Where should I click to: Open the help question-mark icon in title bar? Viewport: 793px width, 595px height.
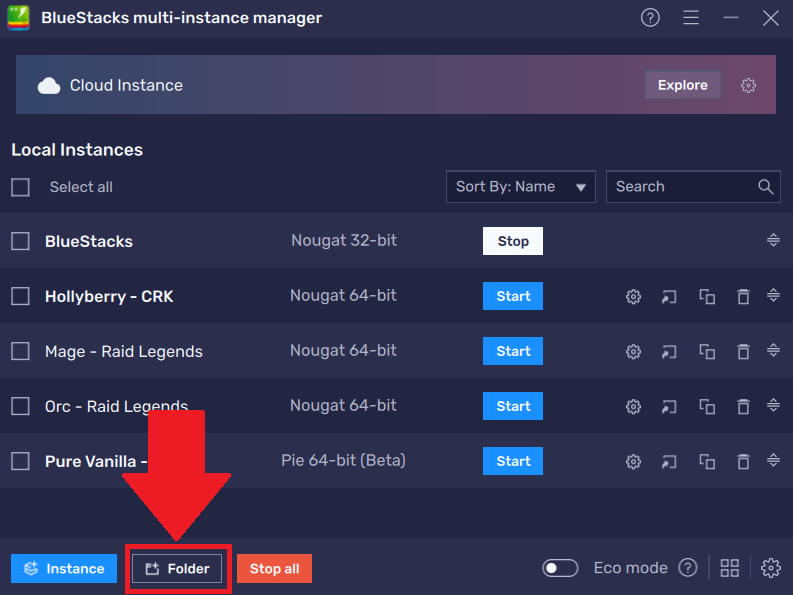pos(650,18)
